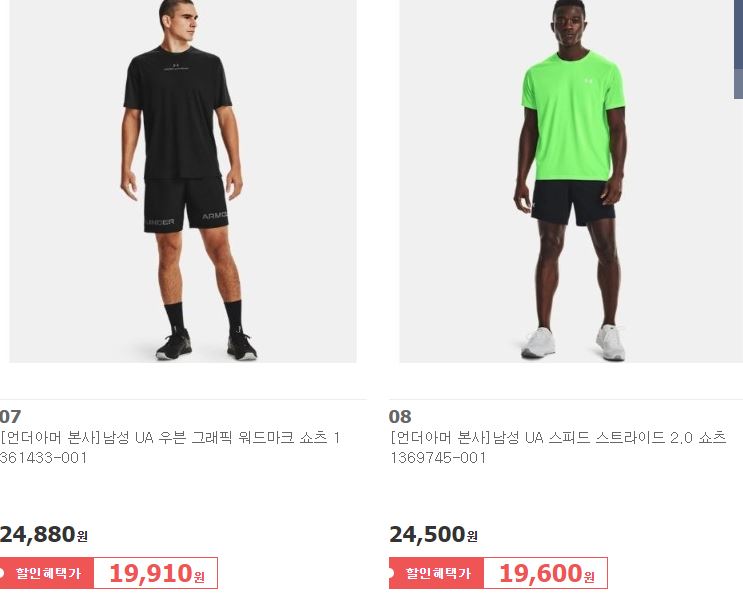The width and height of the screenshot is (743, 613).
Task: Click the ARMOUR wordmark black shorts
Action: tap(186, 205)
